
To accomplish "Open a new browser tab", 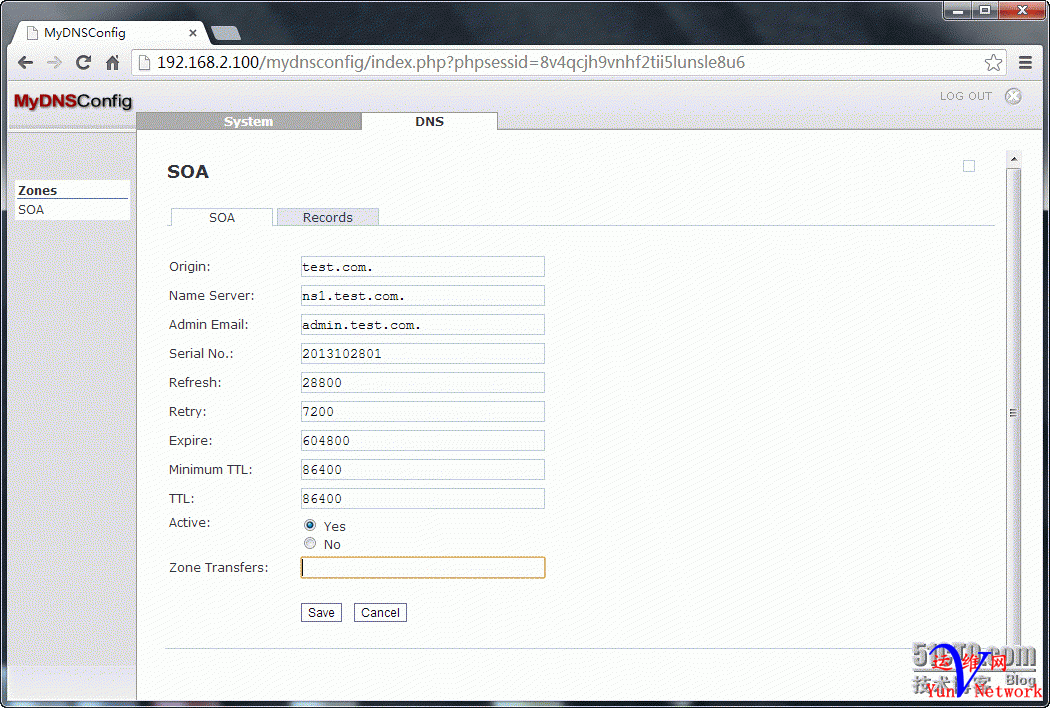I will [226, 33].
